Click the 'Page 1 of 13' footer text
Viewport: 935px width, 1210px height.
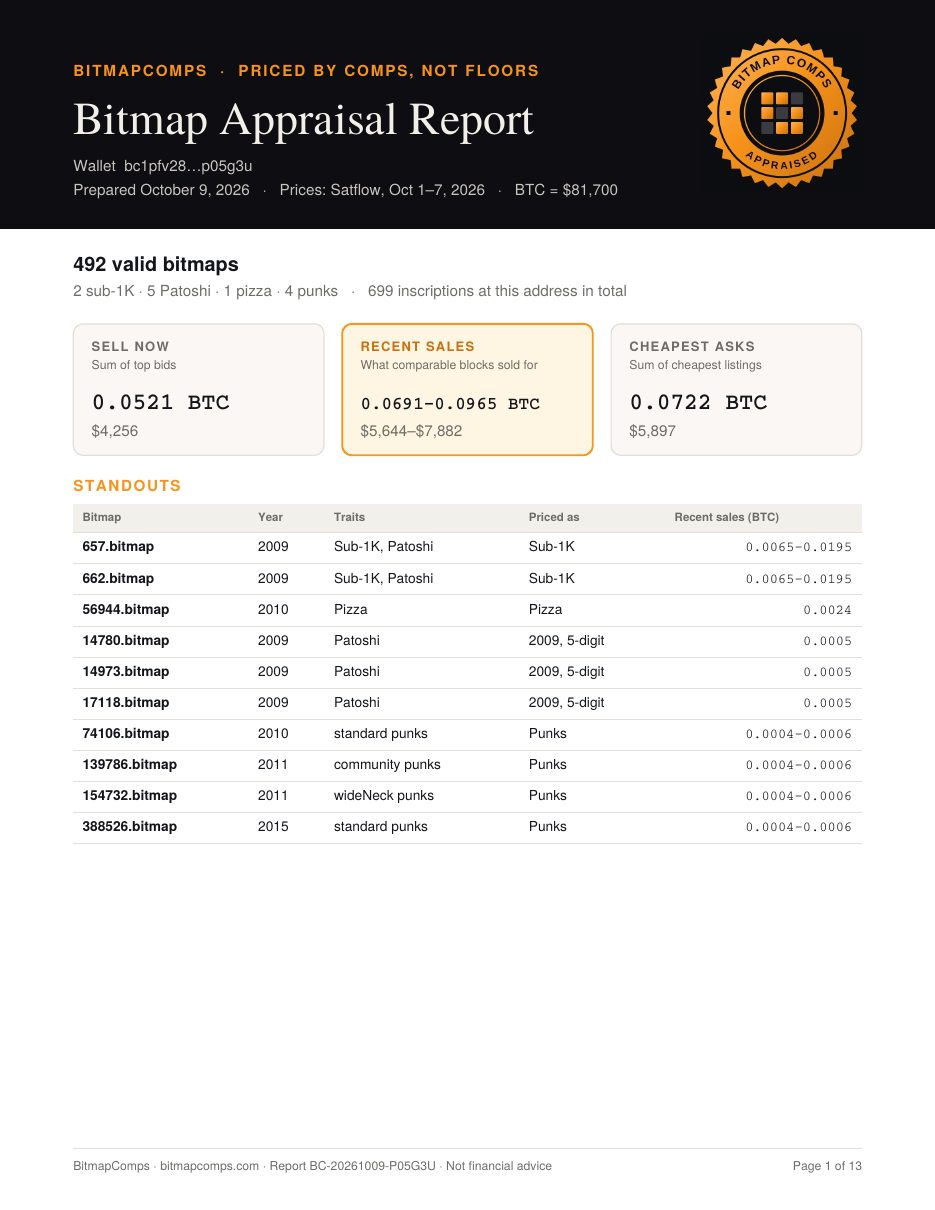tap(827, 1166)
